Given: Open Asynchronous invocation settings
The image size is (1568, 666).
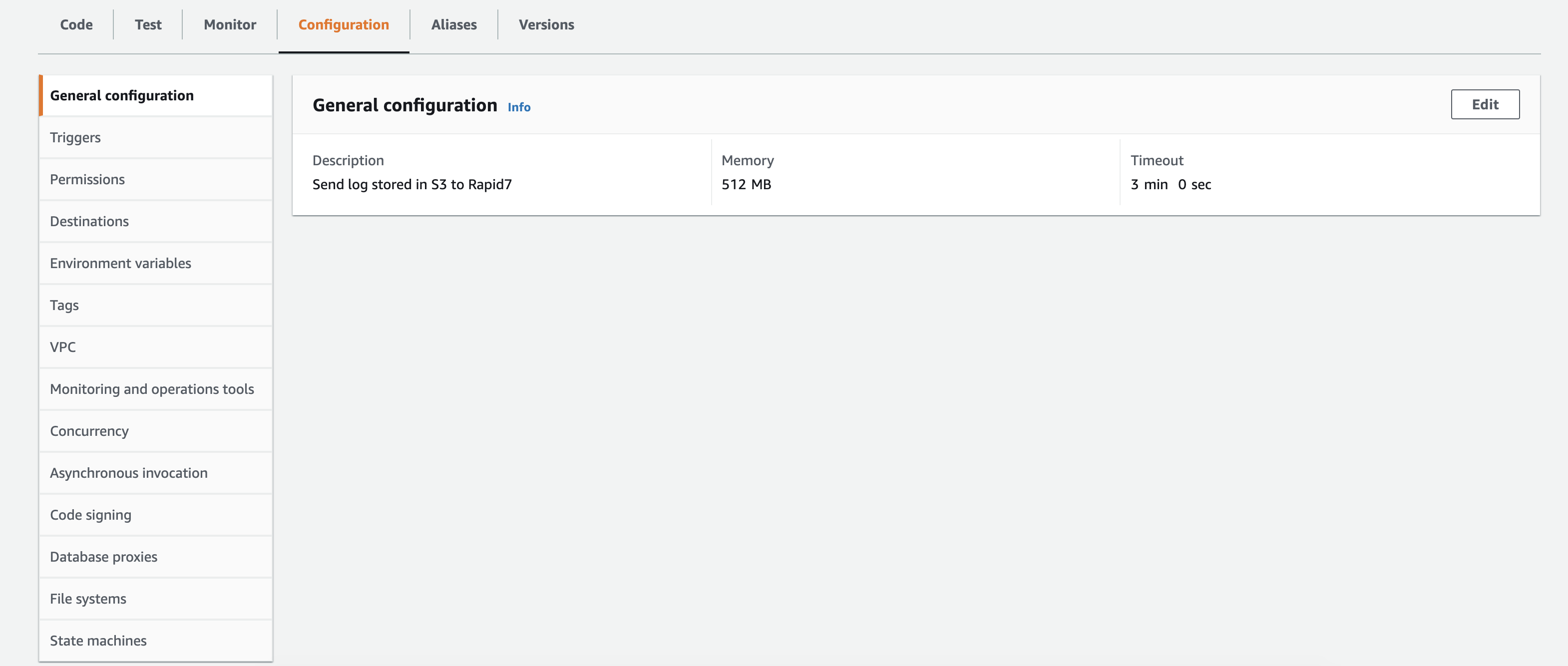Looking at the screenshot, I should coord(128,473).
